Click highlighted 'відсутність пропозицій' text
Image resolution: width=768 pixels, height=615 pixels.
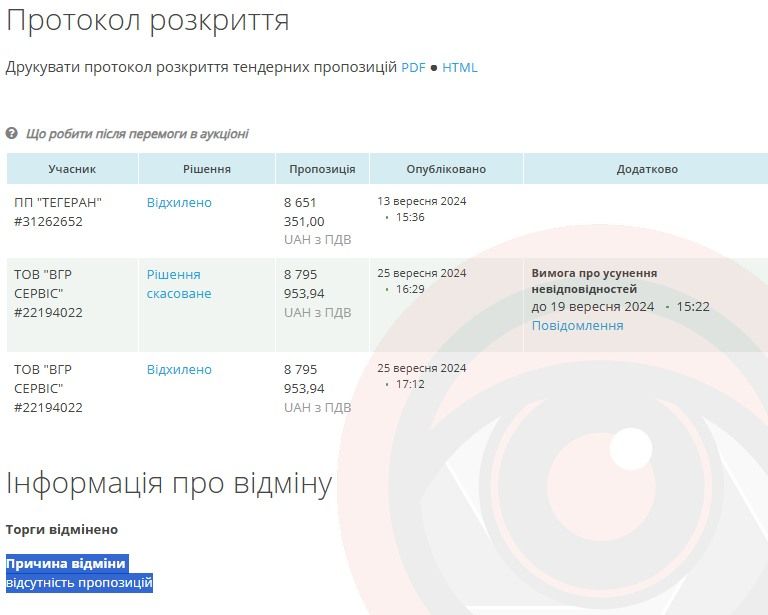(x=79, y=583)
